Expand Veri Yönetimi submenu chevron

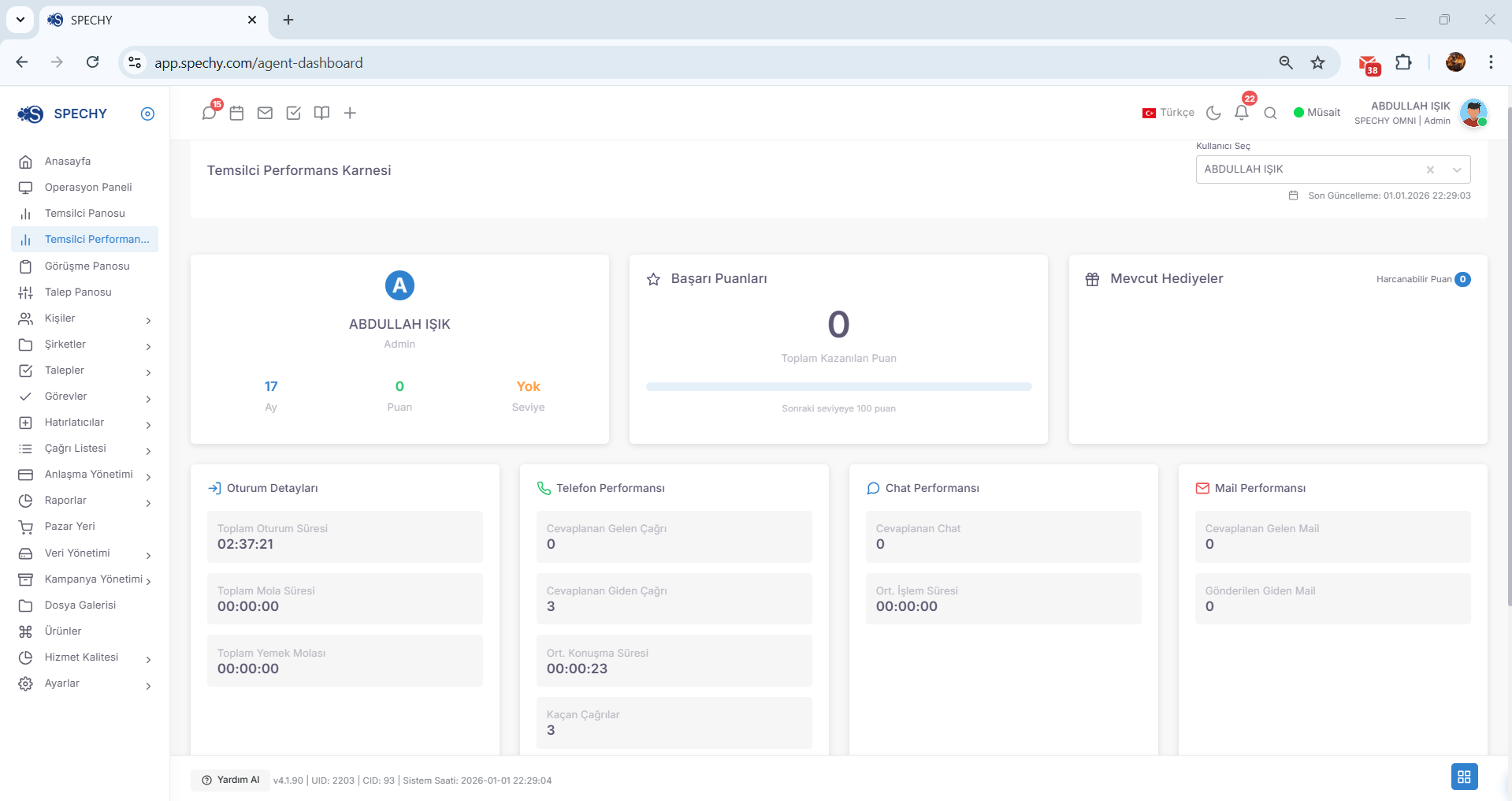pyautogui.click(x=148, y=555)
